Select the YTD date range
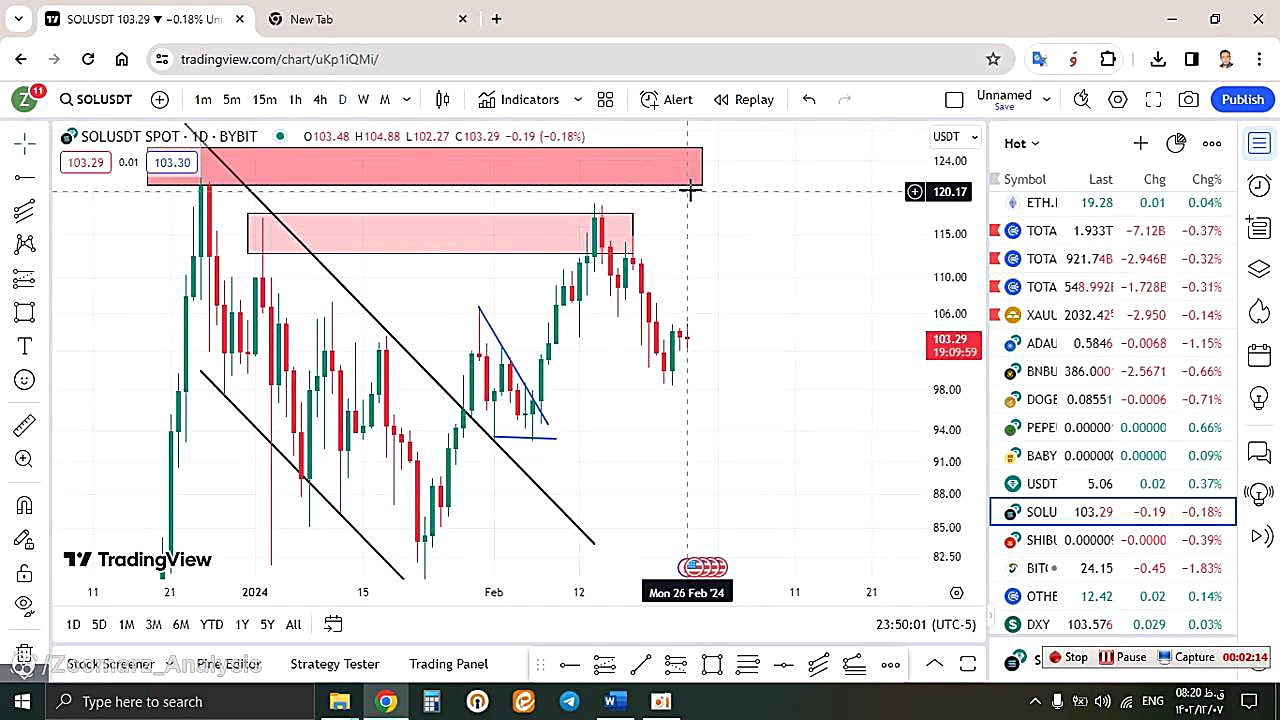Screen dimensions: 1280x720 pos(211,624)
